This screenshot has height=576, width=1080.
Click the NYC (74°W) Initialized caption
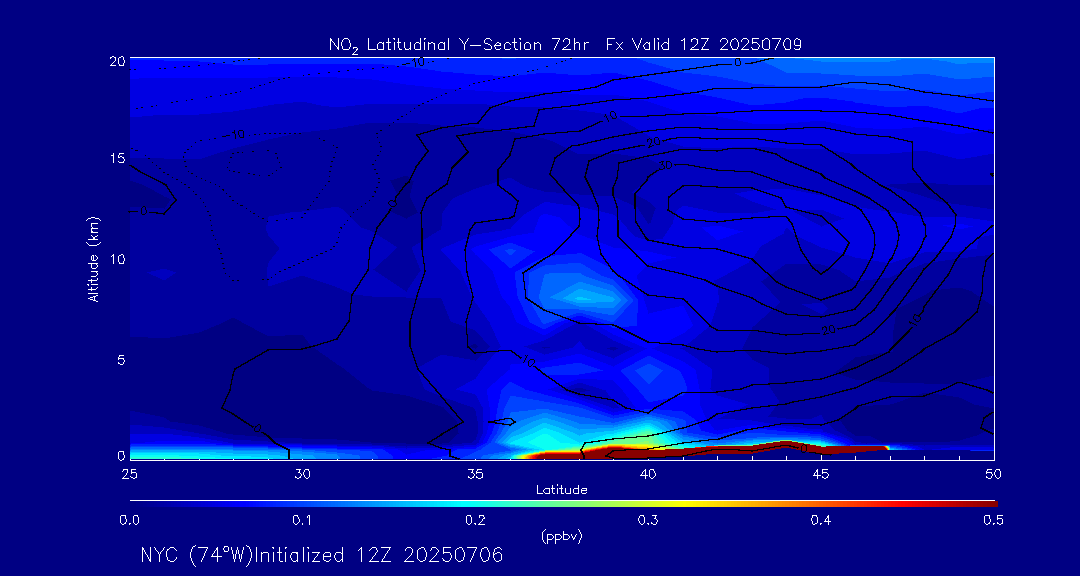[x=321, y=555]
